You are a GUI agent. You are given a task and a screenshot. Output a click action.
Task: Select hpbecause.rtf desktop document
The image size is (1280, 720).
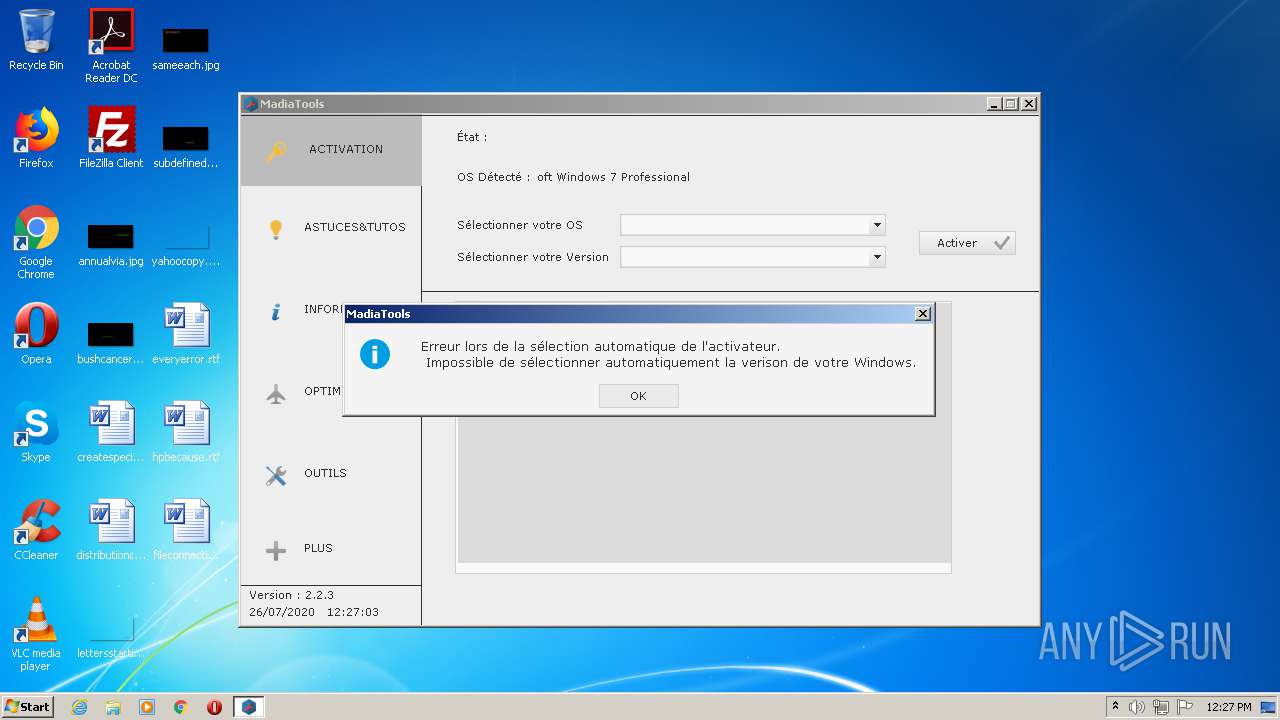coord(186,432)
